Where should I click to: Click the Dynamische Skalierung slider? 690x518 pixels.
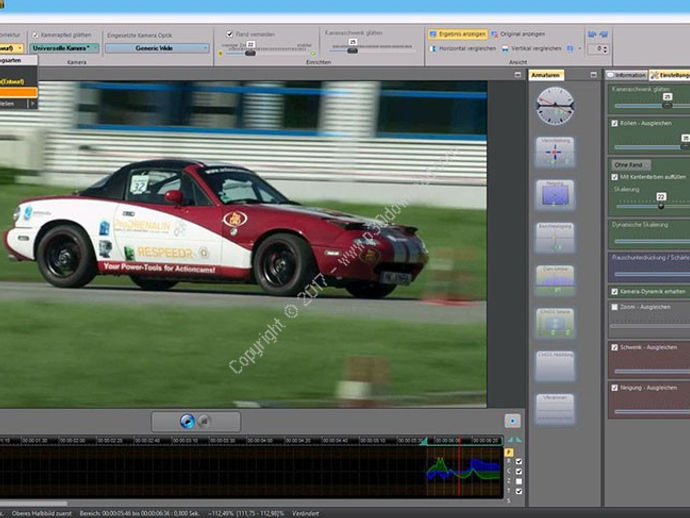click(x=652, y=241)
